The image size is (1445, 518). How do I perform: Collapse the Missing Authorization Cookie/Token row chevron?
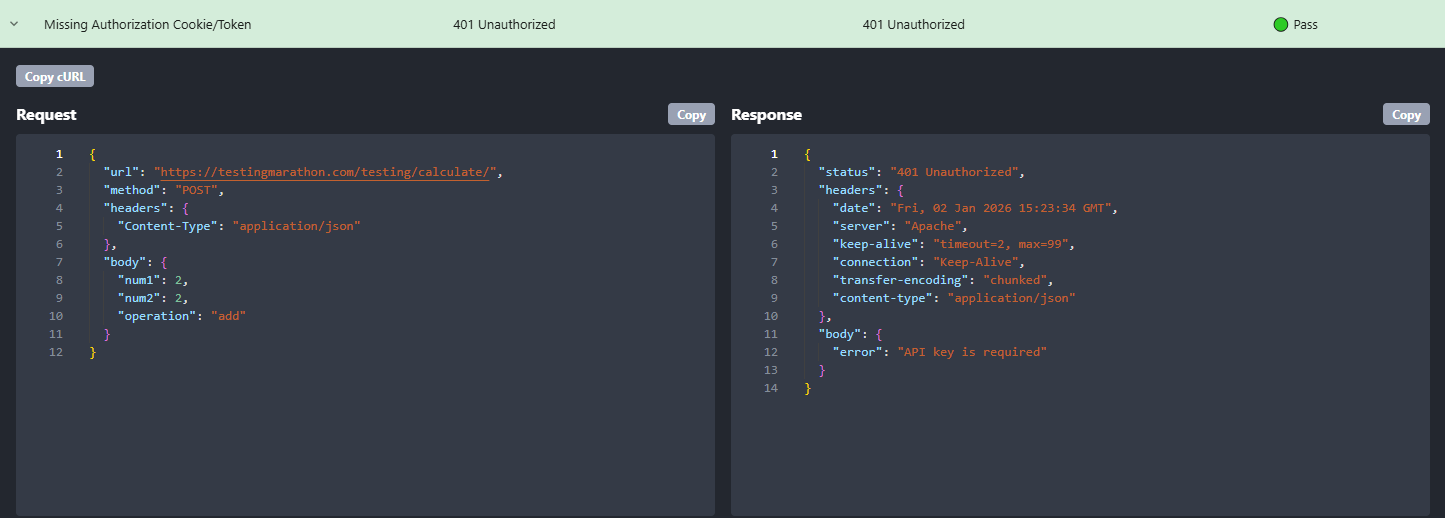(x=14, y=24)
